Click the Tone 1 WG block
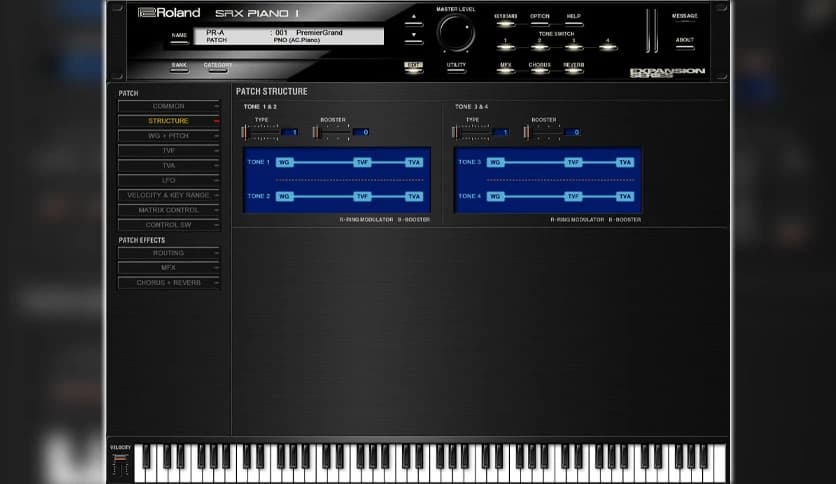This screenshot has height=484, width=836. [285, 163]
